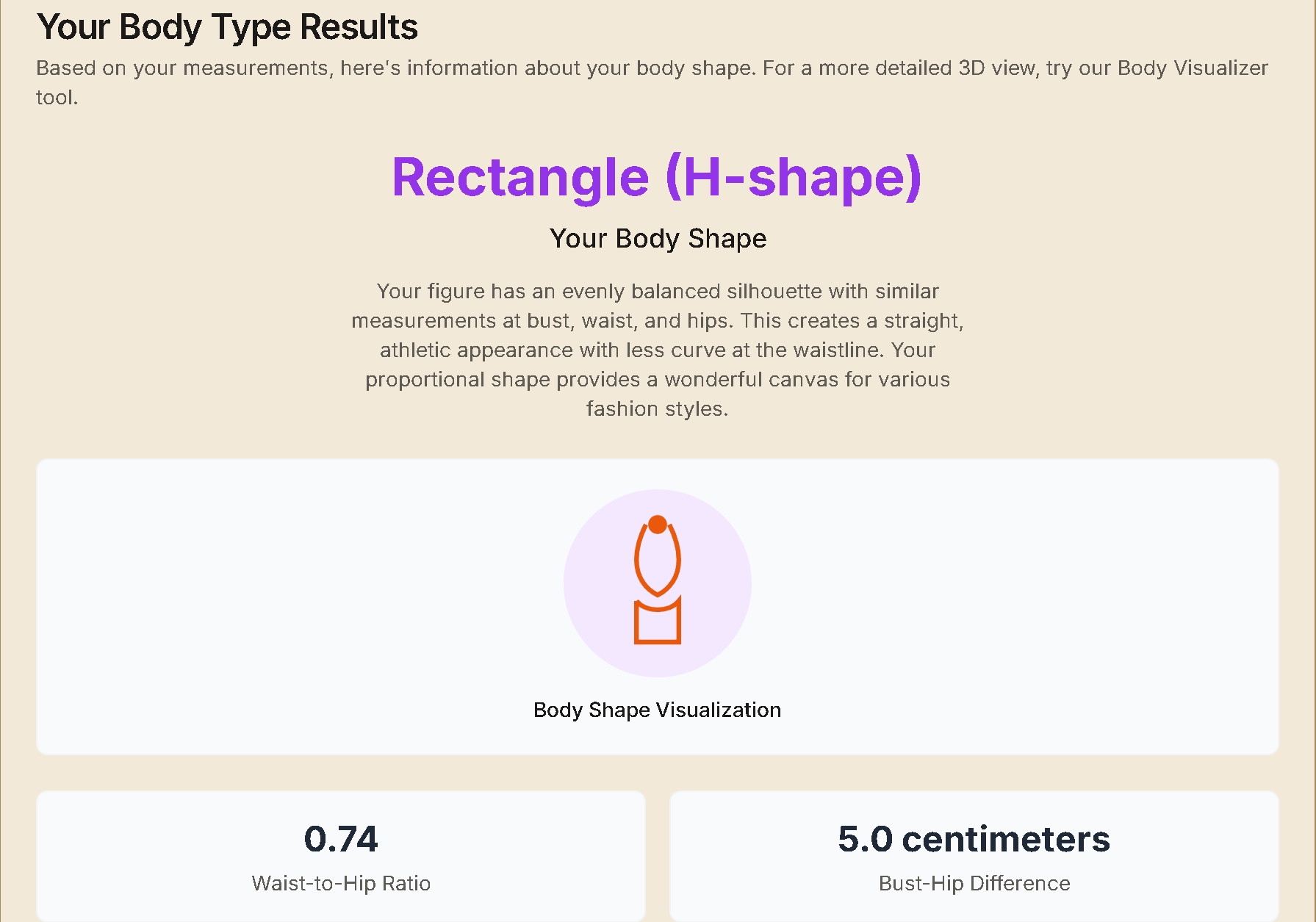
Task: Click the "Bust-Hip Difference" label
Action: 974,883
